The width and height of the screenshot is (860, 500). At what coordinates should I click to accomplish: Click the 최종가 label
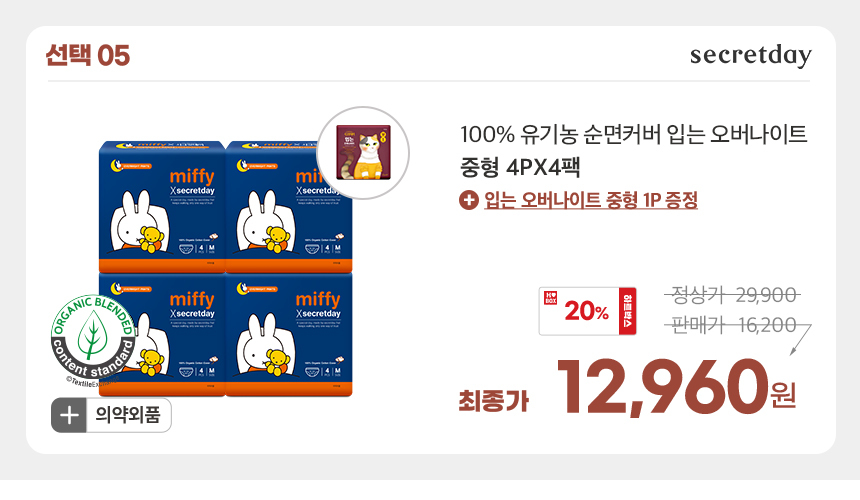click(x=494, y=401)
